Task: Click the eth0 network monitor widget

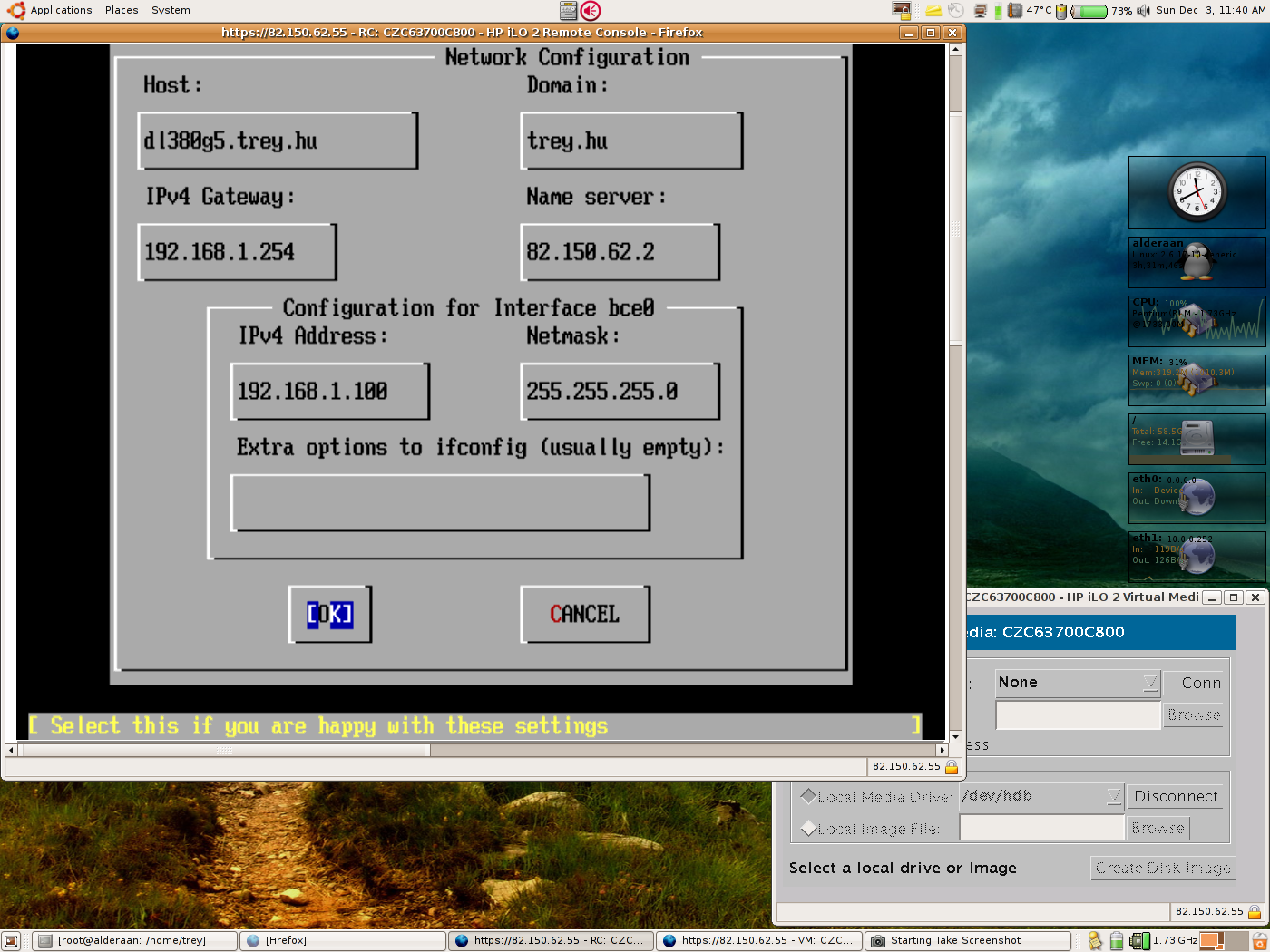Action: (1197, 497)
